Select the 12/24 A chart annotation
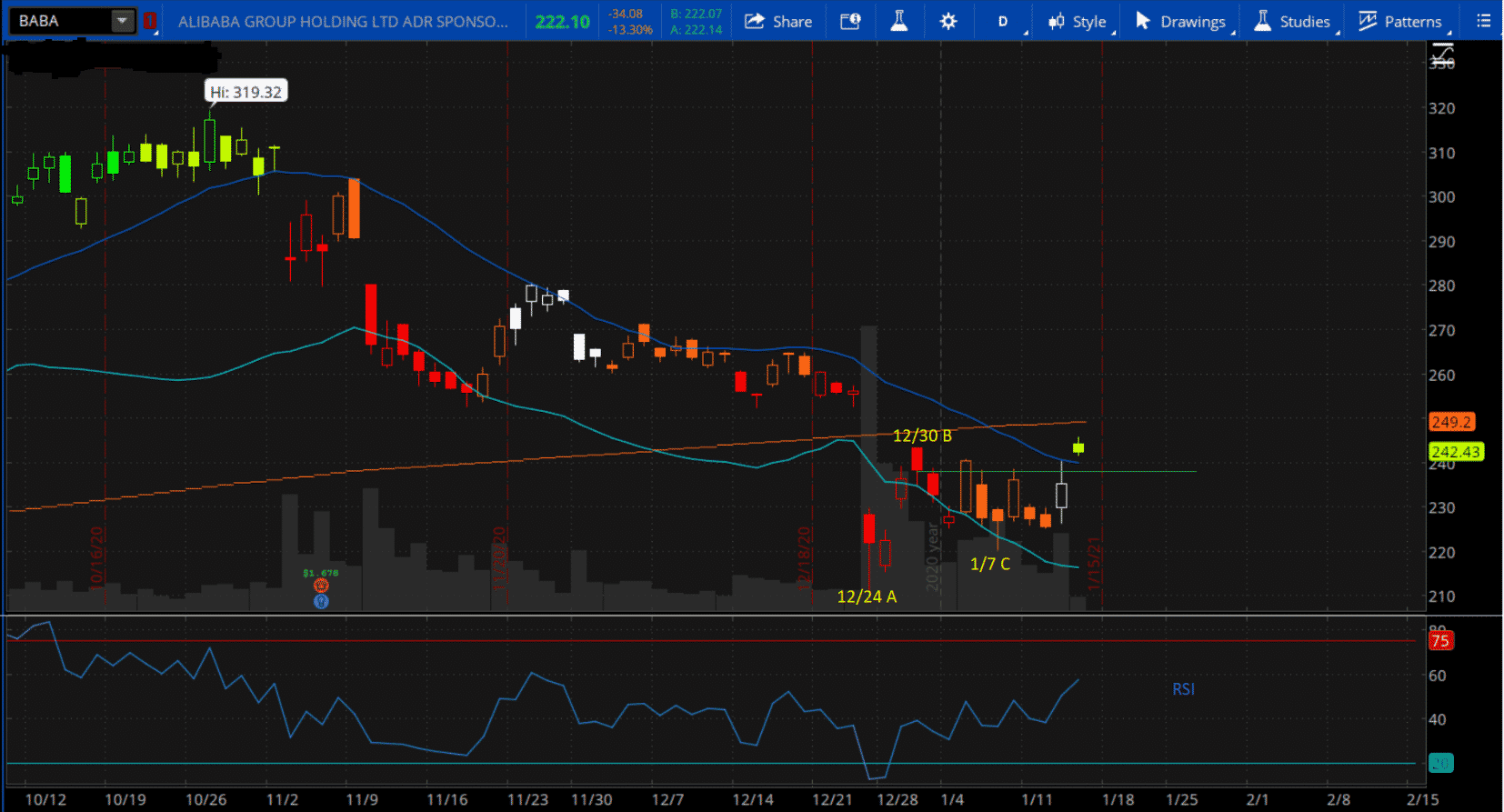The width and height of the screenshot is (1504, 812). pos(867,596)
